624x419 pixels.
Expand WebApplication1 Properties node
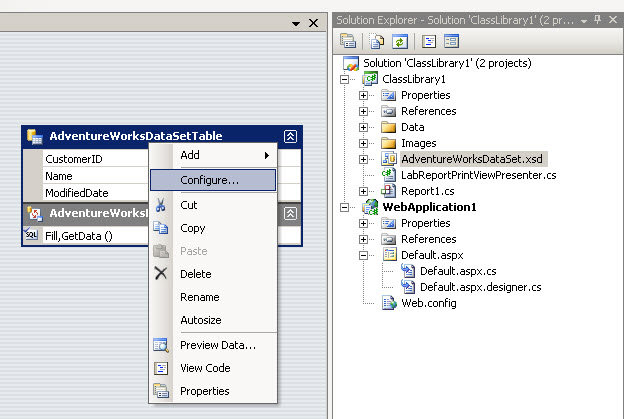(x=363, y=223)
